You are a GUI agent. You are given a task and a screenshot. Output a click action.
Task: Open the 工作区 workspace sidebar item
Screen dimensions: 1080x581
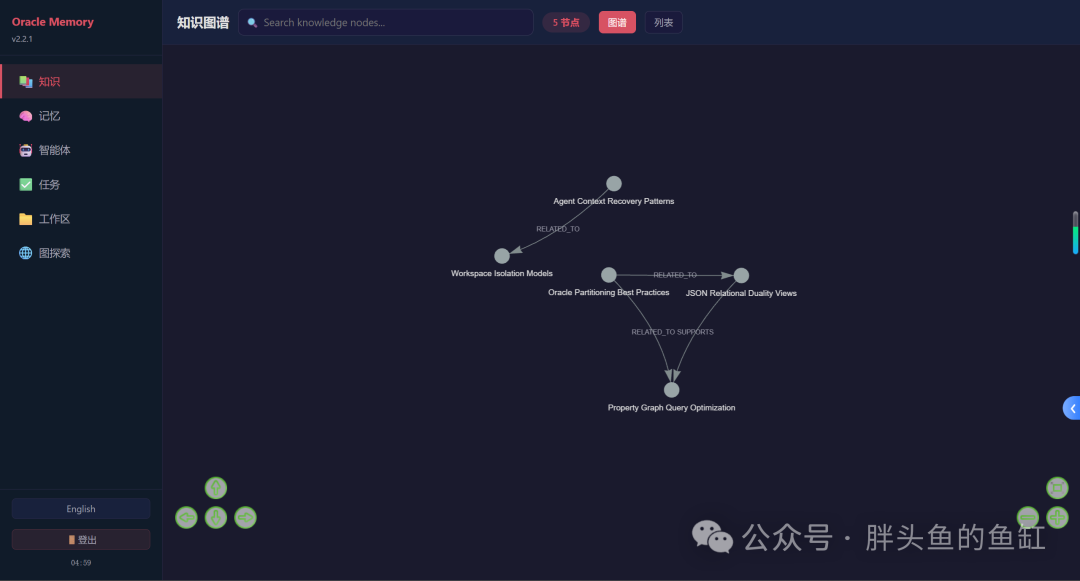(81, 219)
